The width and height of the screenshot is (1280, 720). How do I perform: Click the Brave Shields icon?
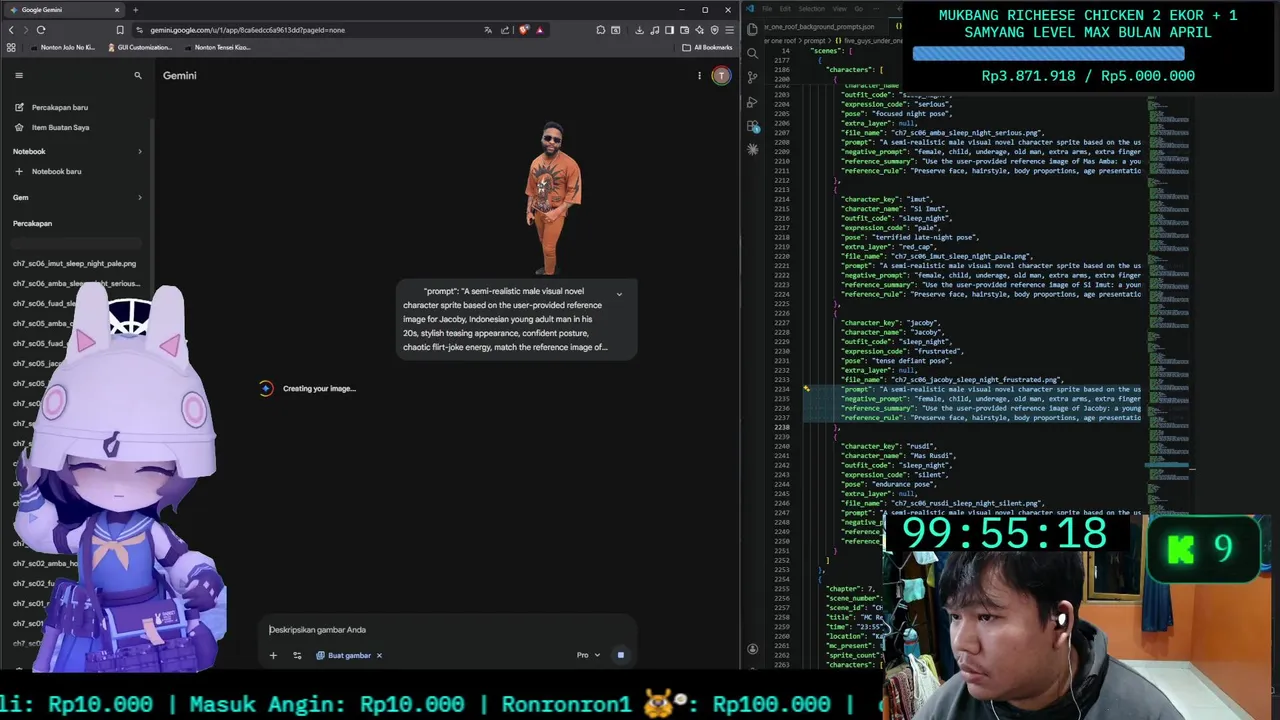click(523, 30)
